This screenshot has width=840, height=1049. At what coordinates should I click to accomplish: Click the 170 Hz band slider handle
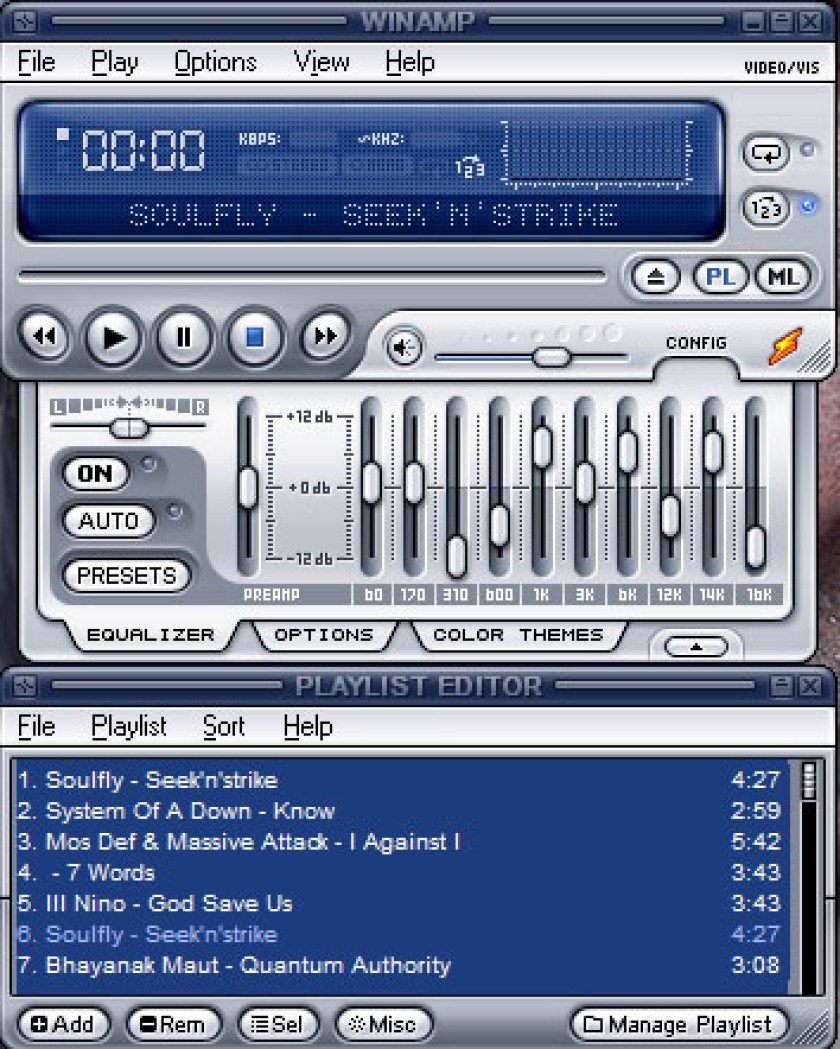click(414, 482)
